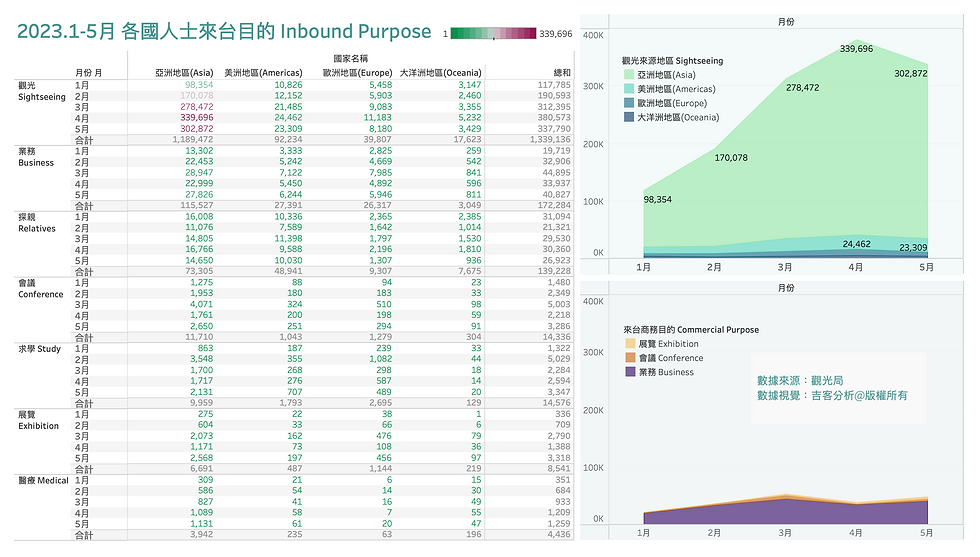Select the cell value 16,766 in relatives rows
Viewport: 980px width, 557px height.
pos(199,249)
